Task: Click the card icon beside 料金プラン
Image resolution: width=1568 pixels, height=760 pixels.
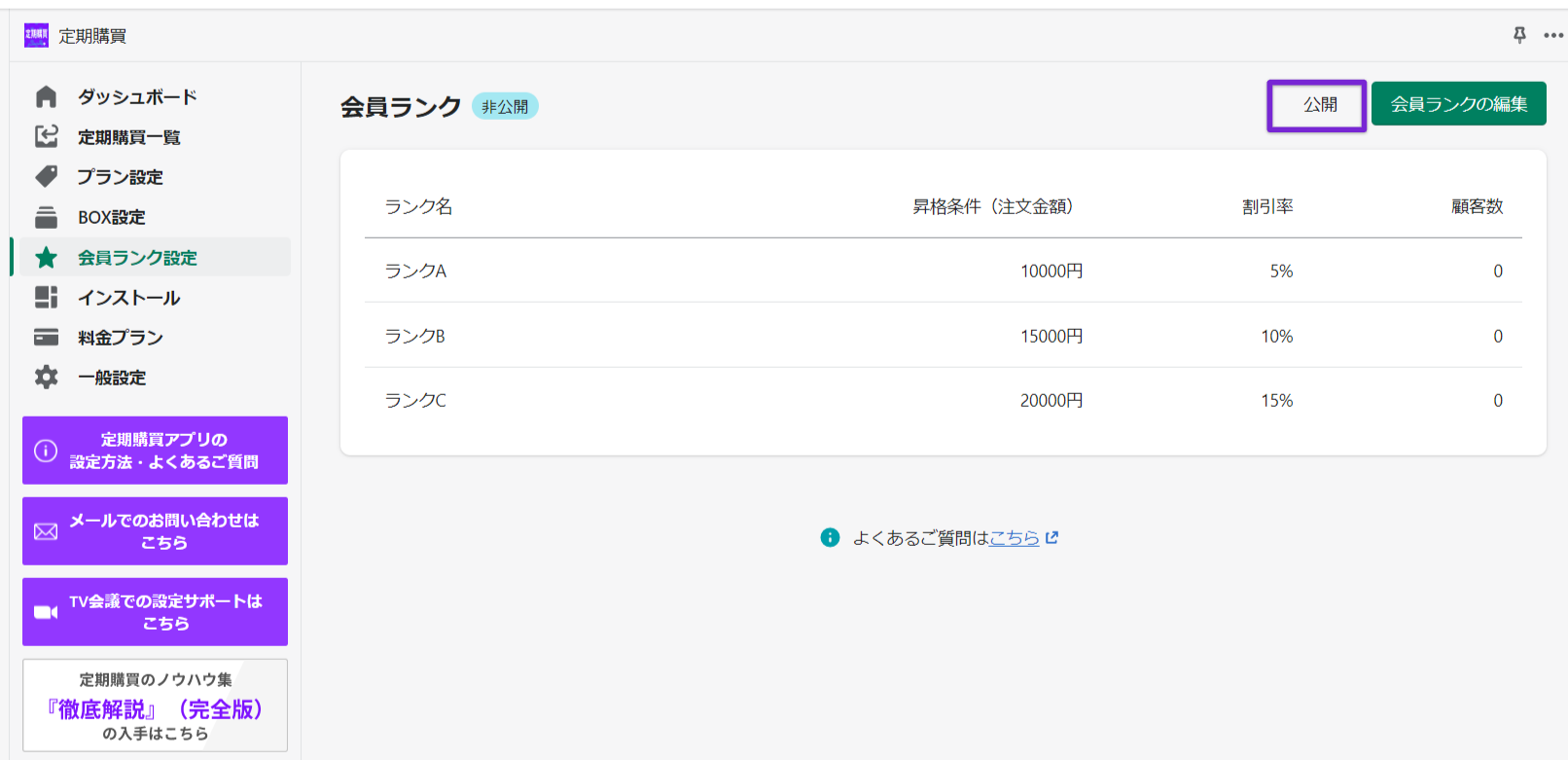Action: click(46, 337)
